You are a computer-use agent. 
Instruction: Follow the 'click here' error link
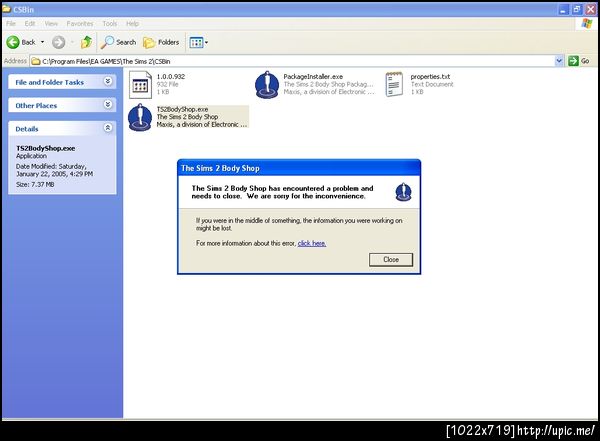pos(312,243)
